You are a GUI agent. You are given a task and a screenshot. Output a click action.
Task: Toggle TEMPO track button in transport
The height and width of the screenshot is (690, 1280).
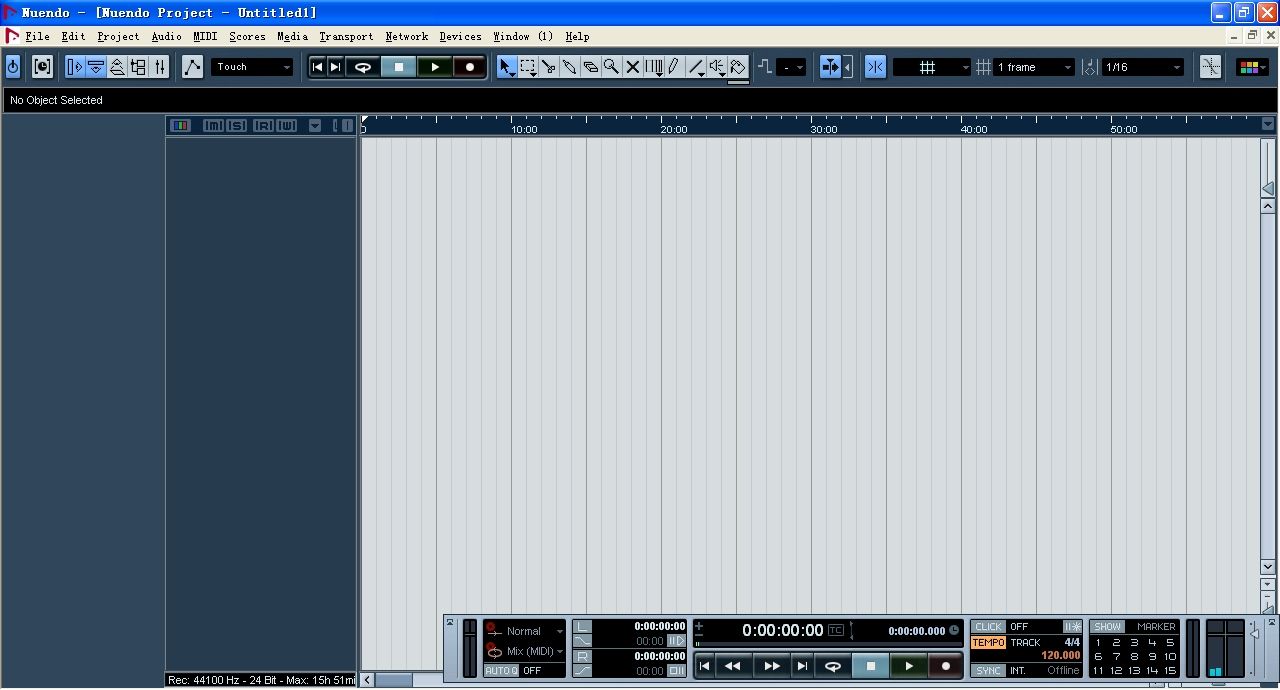coord(988,643)
